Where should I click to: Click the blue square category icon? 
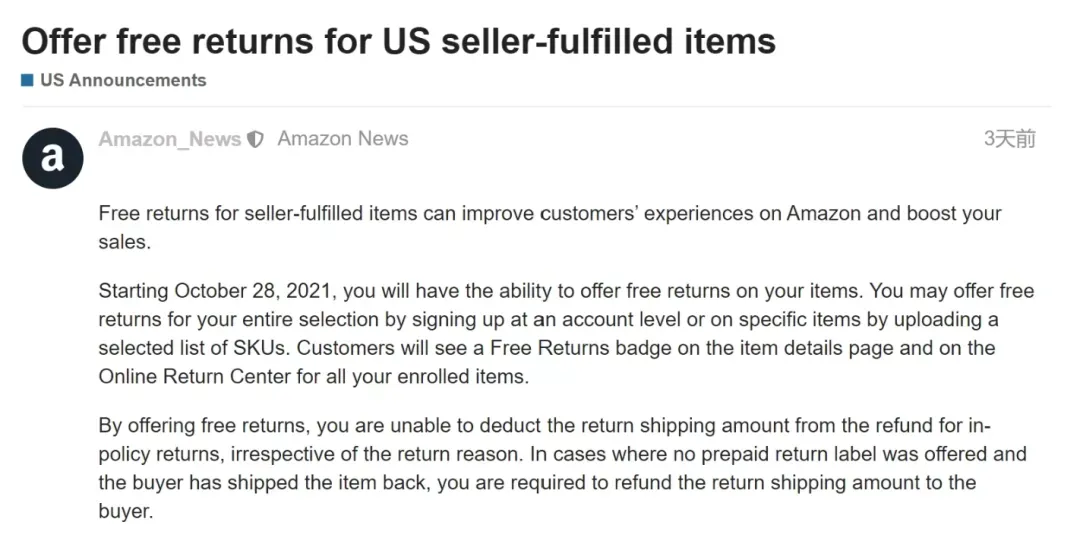pos(28,80)
